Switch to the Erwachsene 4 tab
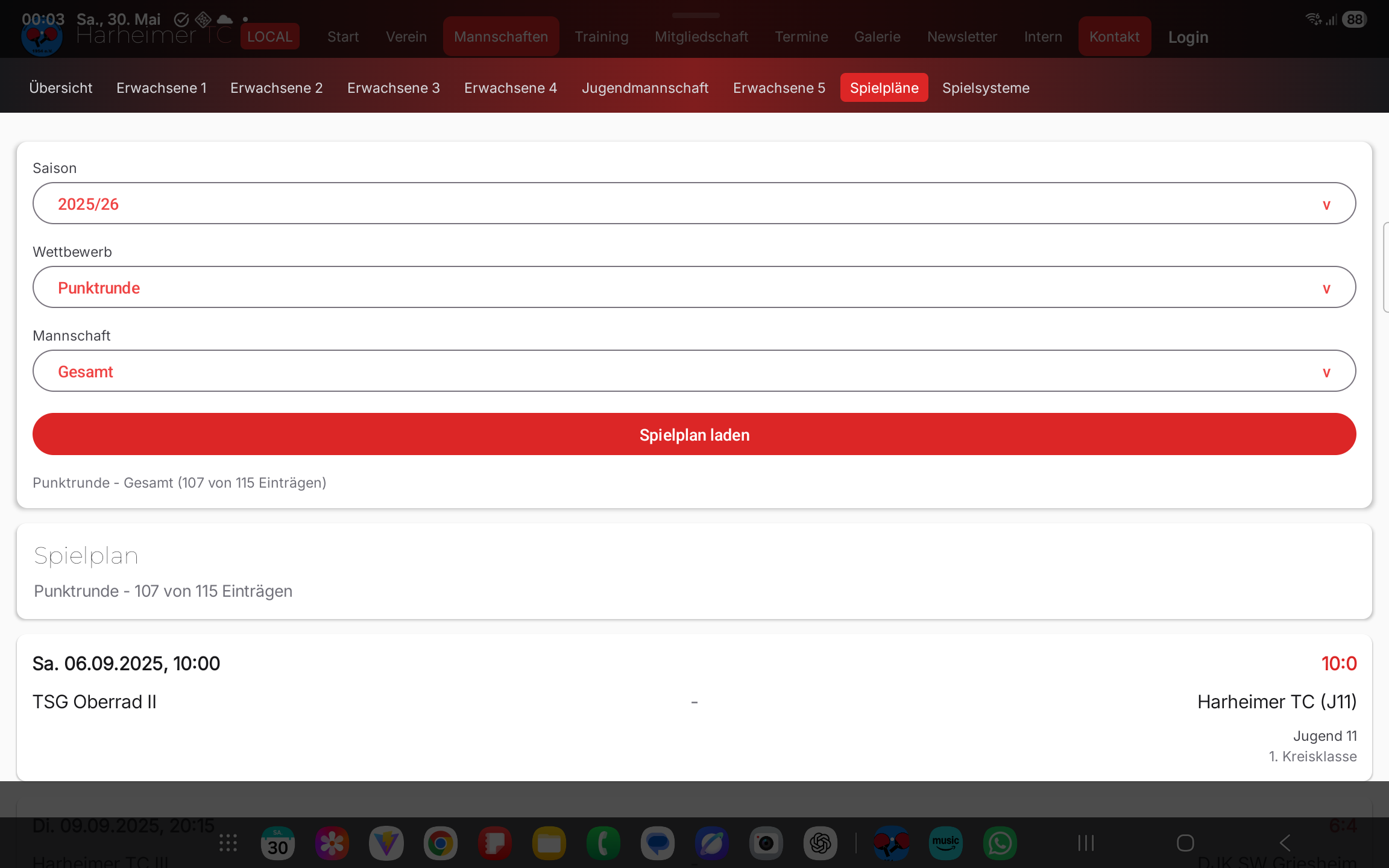1389x868 pixels. [511, 87]
